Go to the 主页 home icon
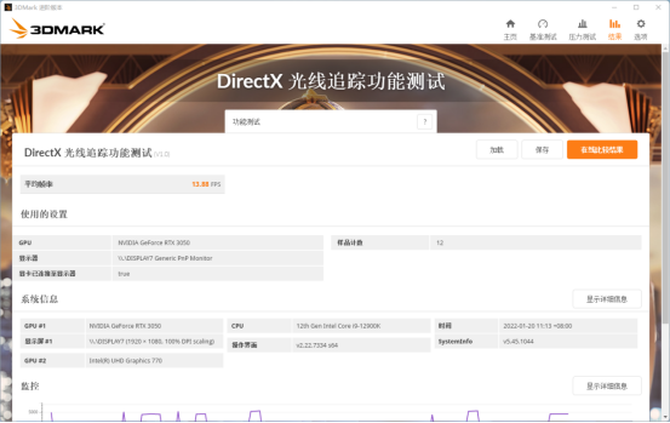 click(x=510, y=24)
